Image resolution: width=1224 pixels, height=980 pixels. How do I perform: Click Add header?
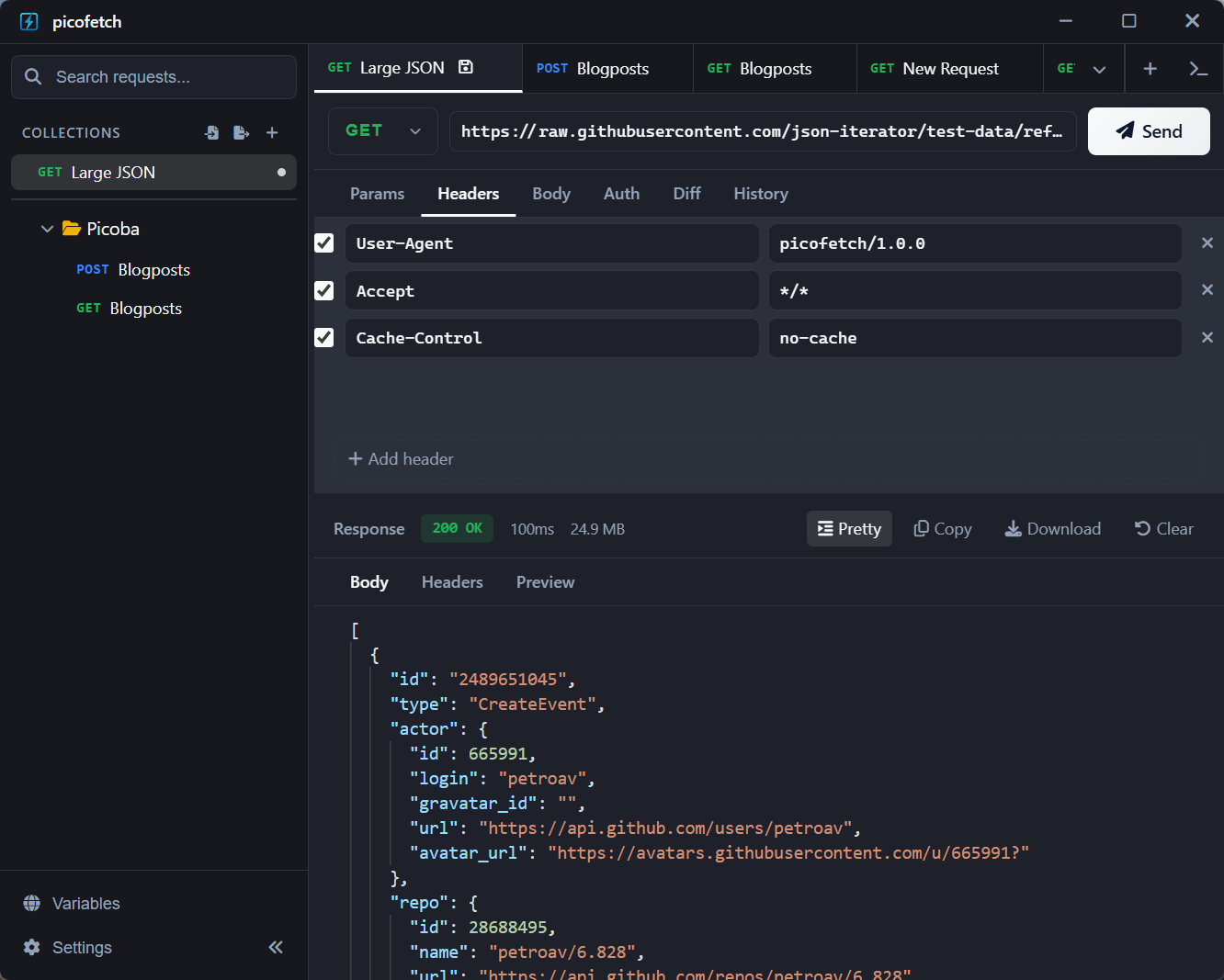click(x=401, y=459)
